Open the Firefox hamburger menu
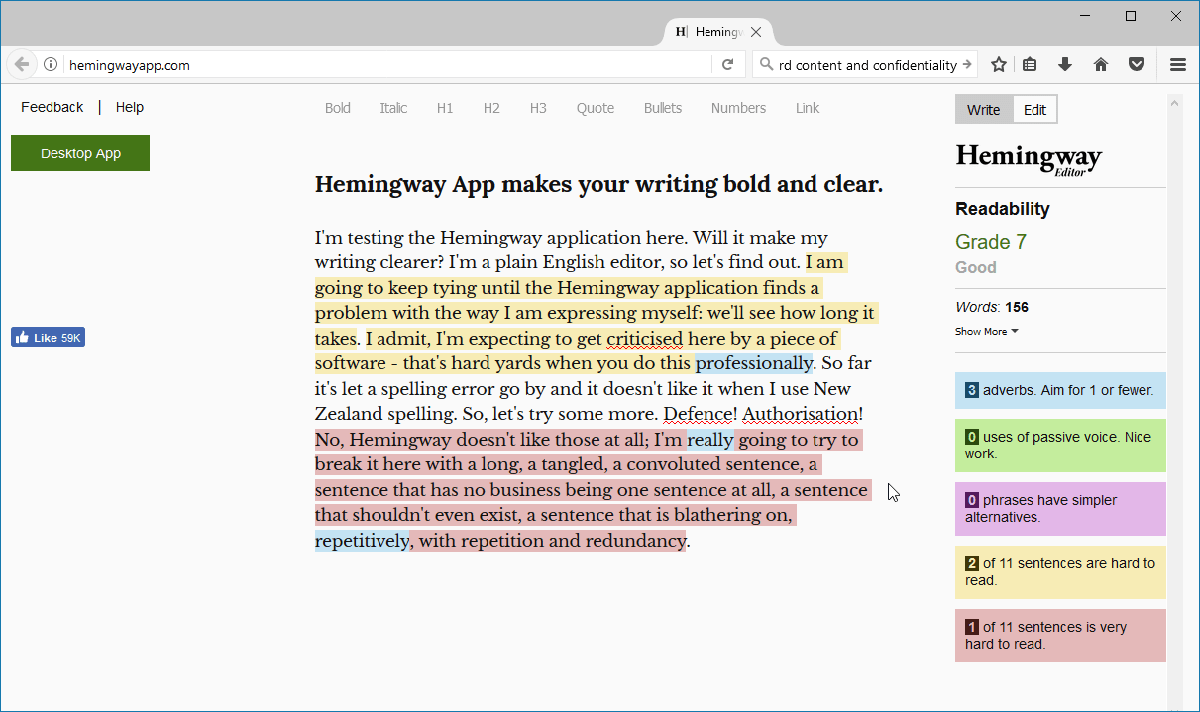Viewport: 1200px width, 712px height. tap(1178, 65)
